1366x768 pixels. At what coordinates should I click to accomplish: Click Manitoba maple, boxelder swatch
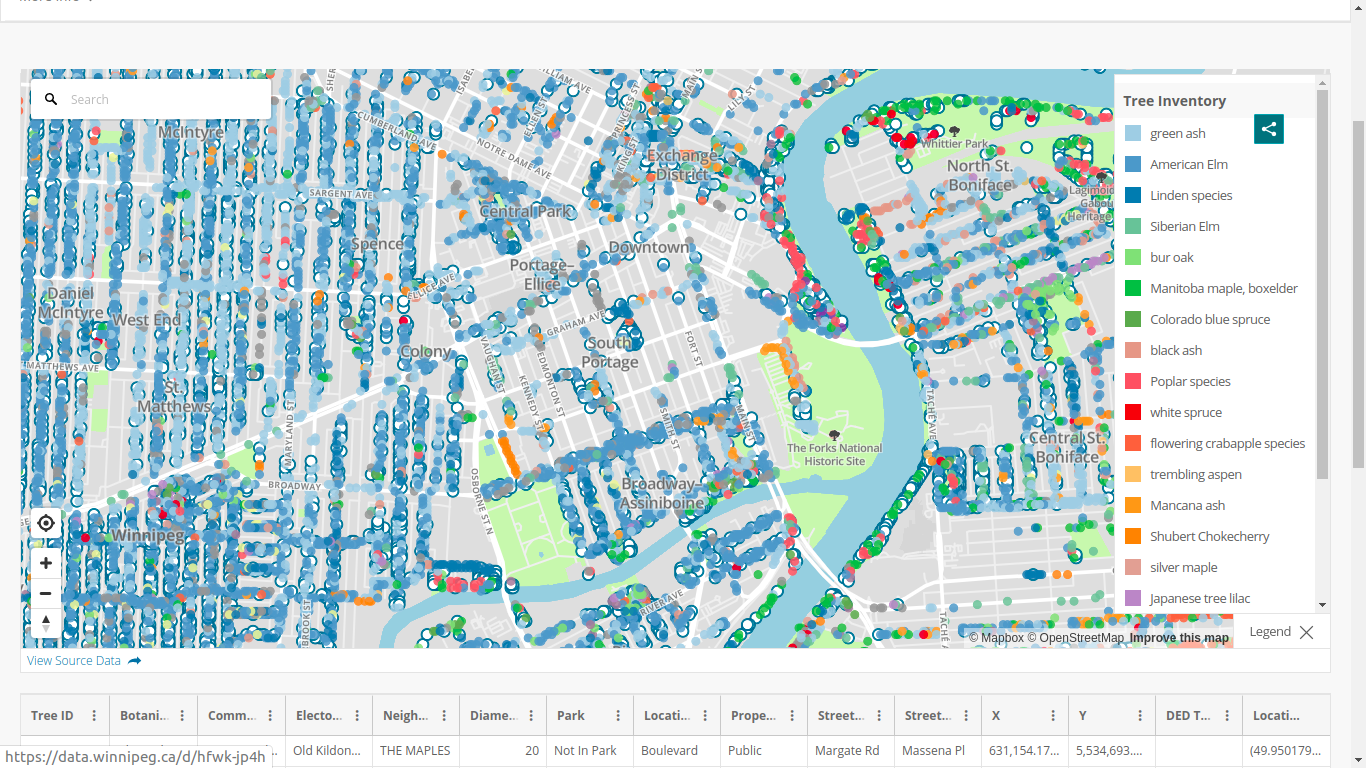[x=1133, y=288]
